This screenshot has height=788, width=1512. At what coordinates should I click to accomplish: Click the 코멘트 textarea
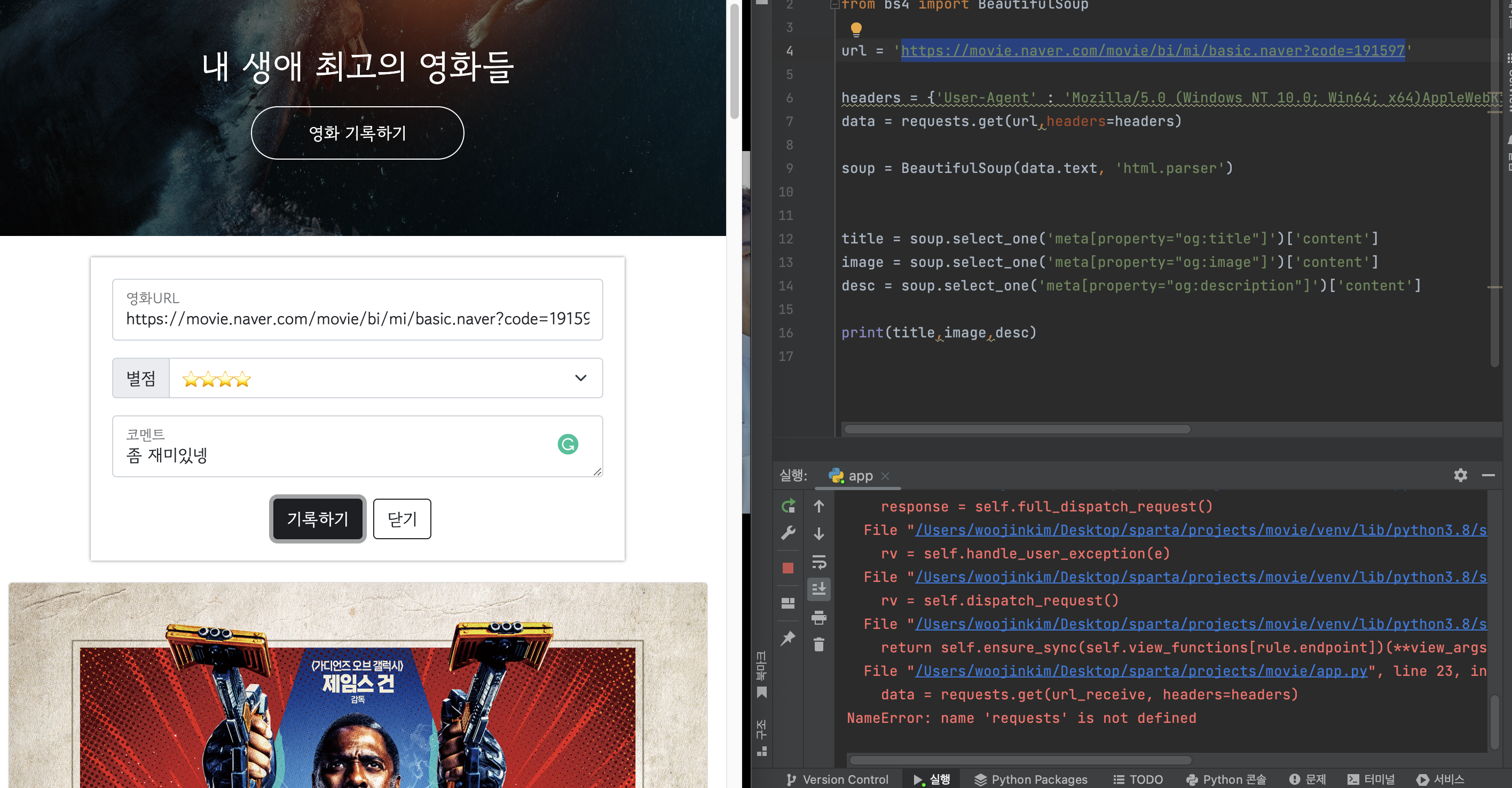coord(358,446)
